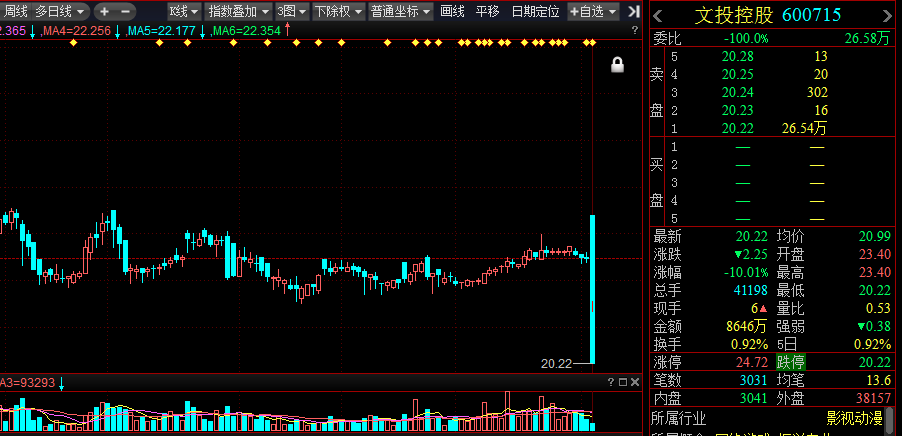
Task: Maximize the volume indicator panel
Action: [623, 382]
